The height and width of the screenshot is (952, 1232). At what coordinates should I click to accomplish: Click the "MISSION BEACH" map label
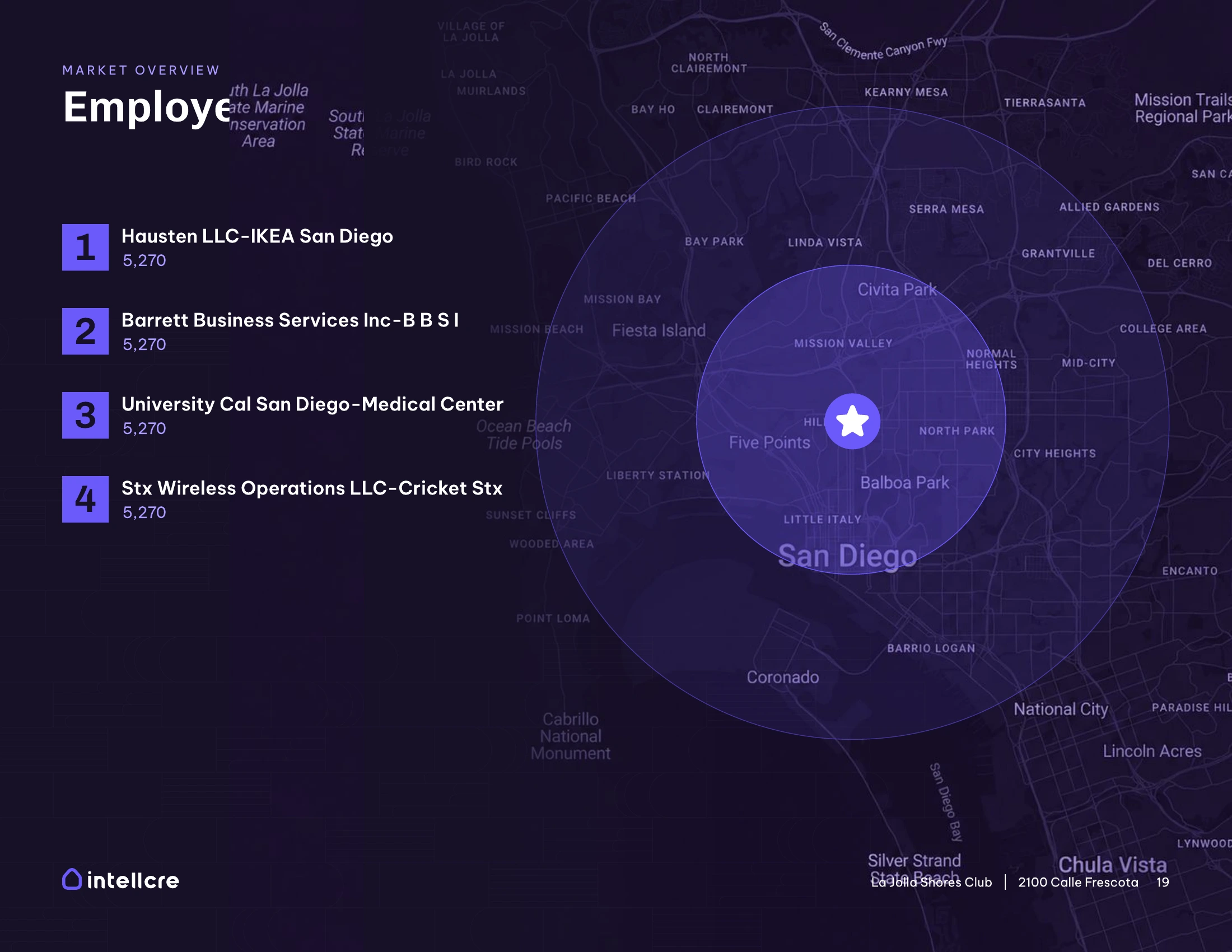536,329
